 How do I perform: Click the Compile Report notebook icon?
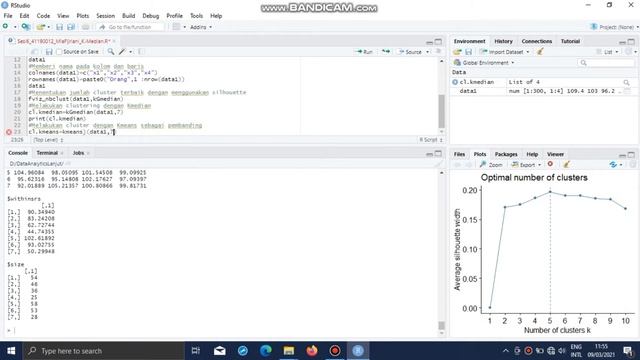[141, 52]
